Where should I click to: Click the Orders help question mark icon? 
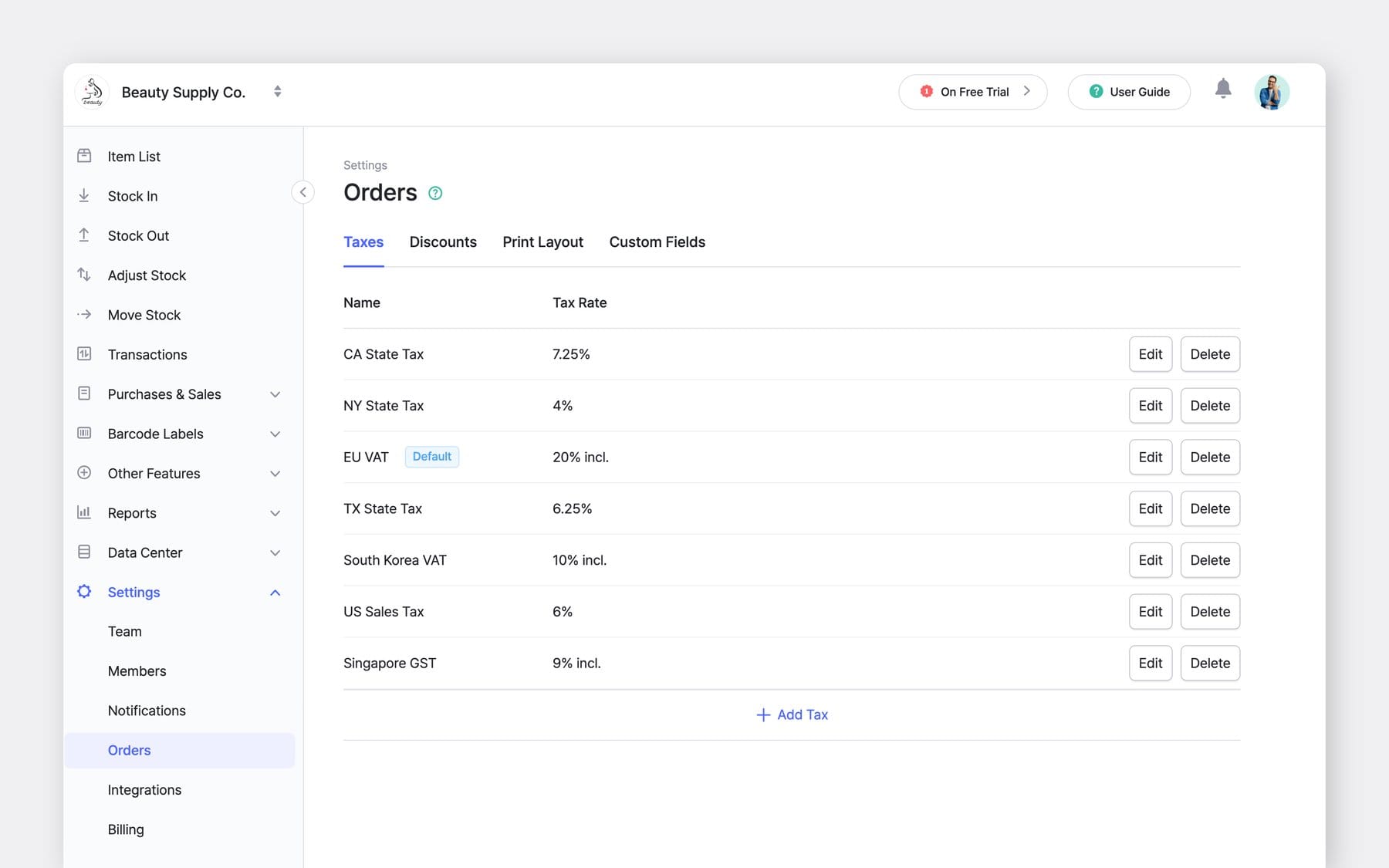435,193
